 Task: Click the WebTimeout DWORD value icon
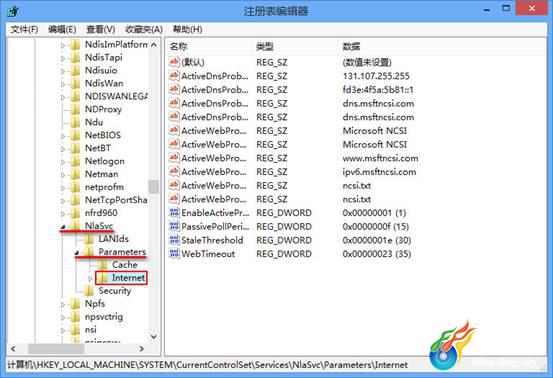click(174, 254)
